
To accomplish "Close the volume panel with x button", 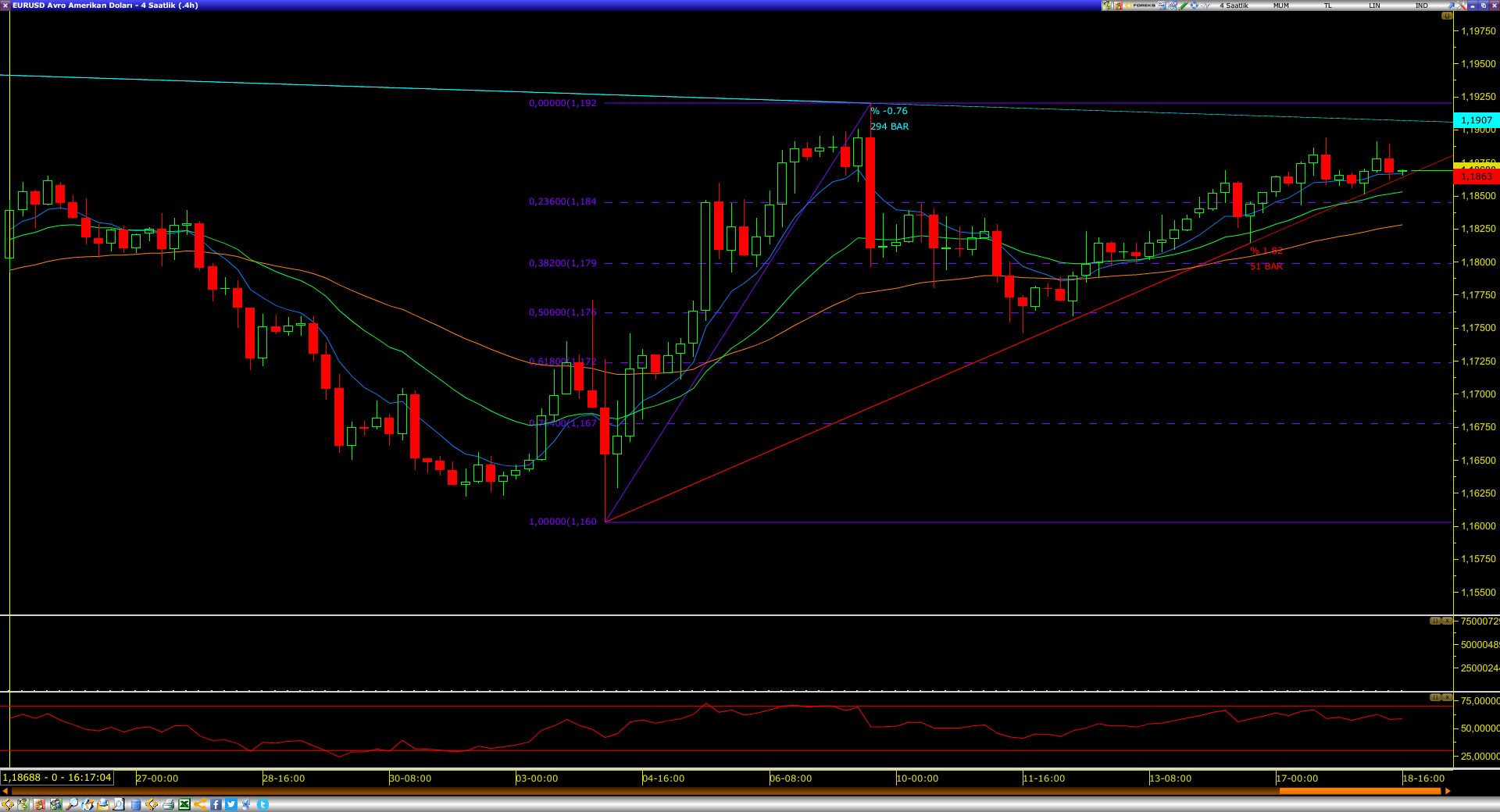I will tap(1447, 621).
